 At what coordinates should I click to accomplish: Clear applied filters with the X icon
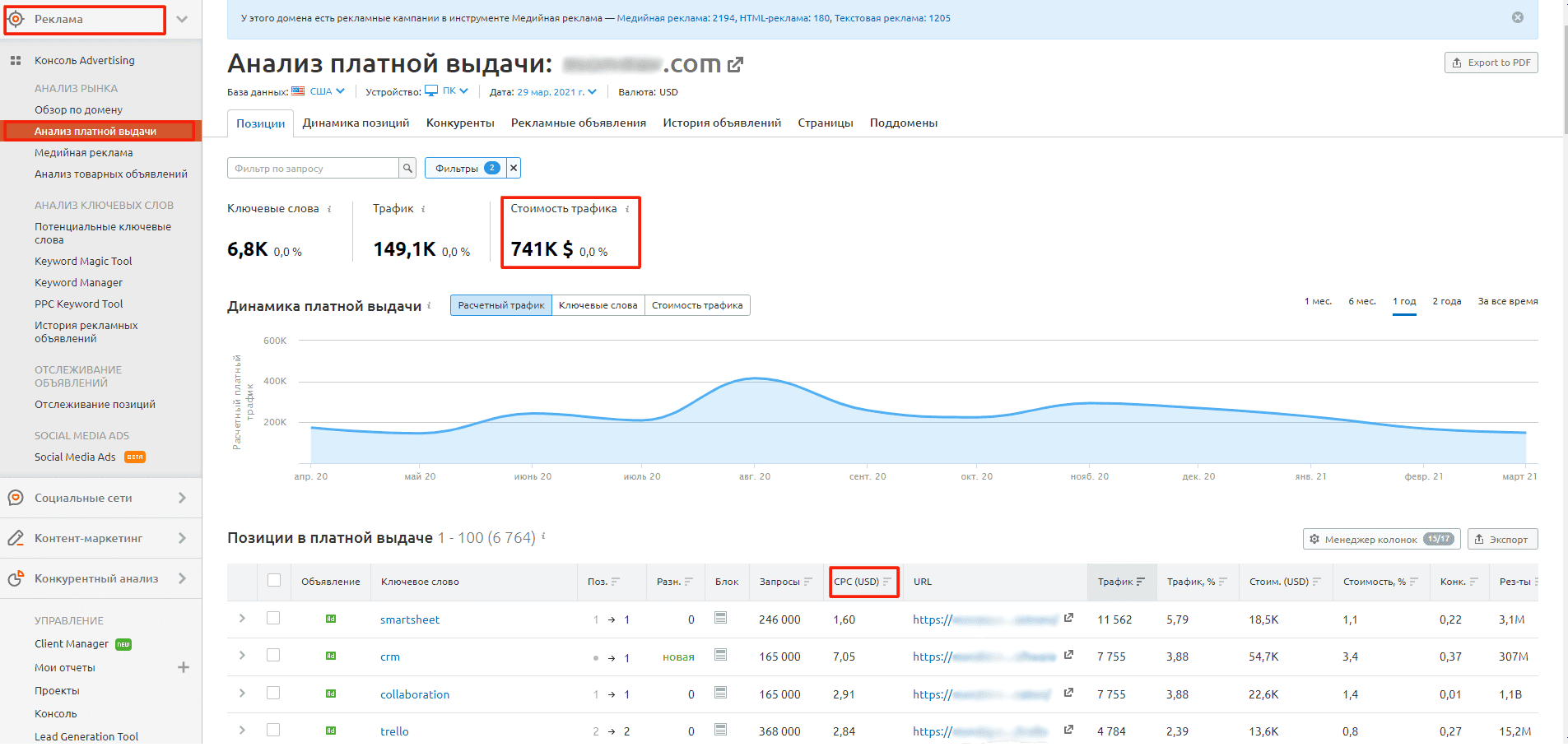[x=514, y=169]
